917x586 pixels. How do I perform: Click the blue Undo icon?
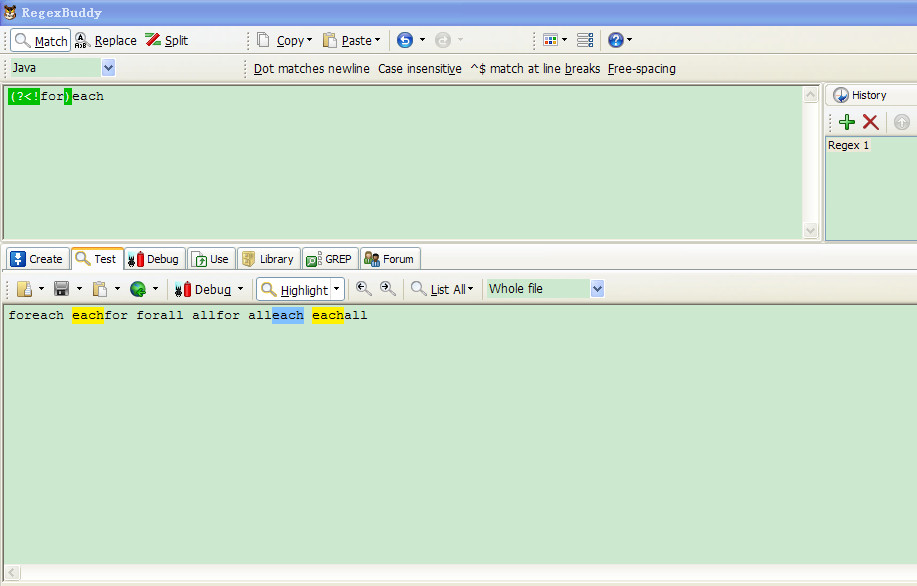tap(405, 40)
